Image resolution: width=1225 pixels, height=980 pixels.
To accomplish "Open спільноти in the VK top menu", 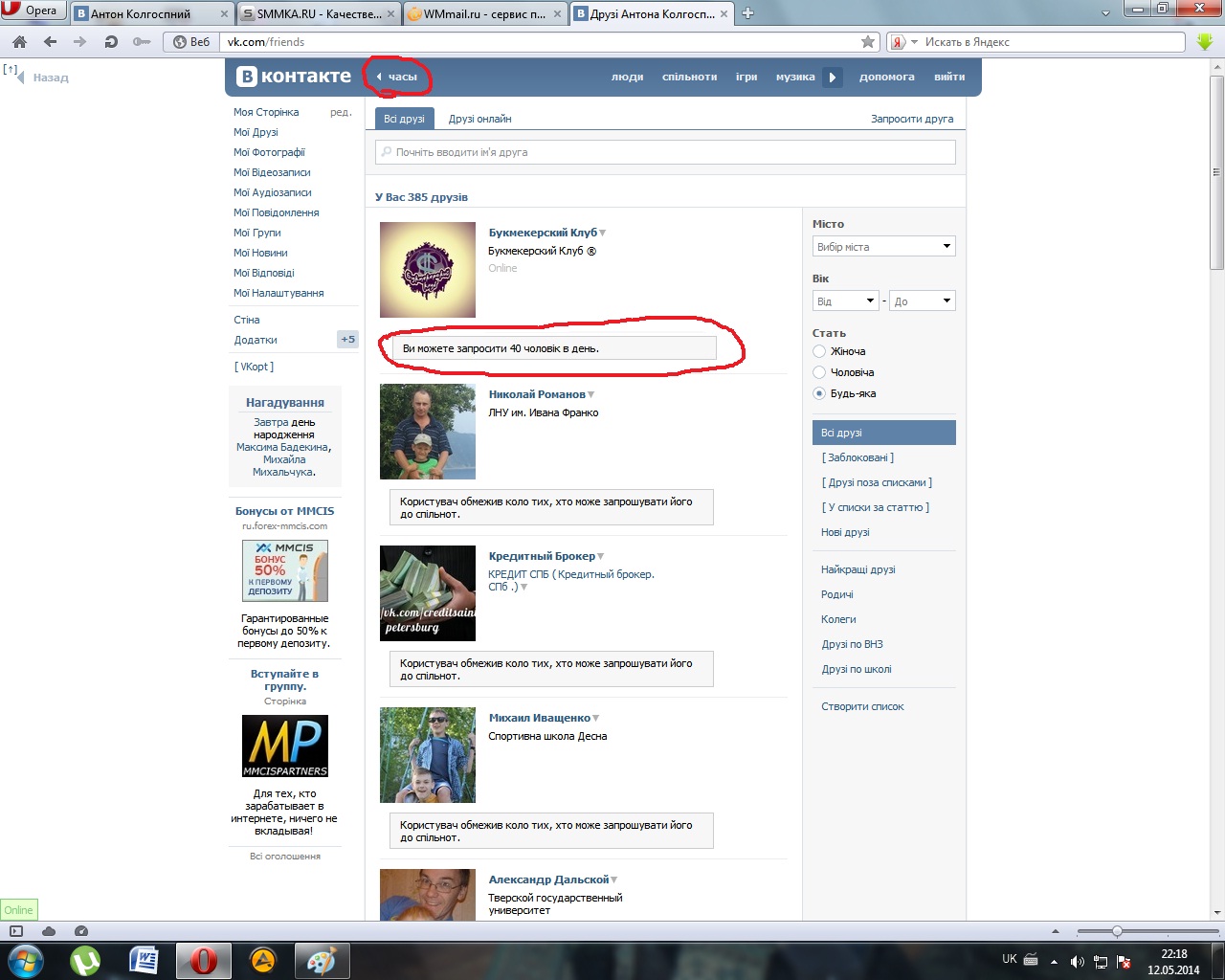I will click(x=690, y=77).
